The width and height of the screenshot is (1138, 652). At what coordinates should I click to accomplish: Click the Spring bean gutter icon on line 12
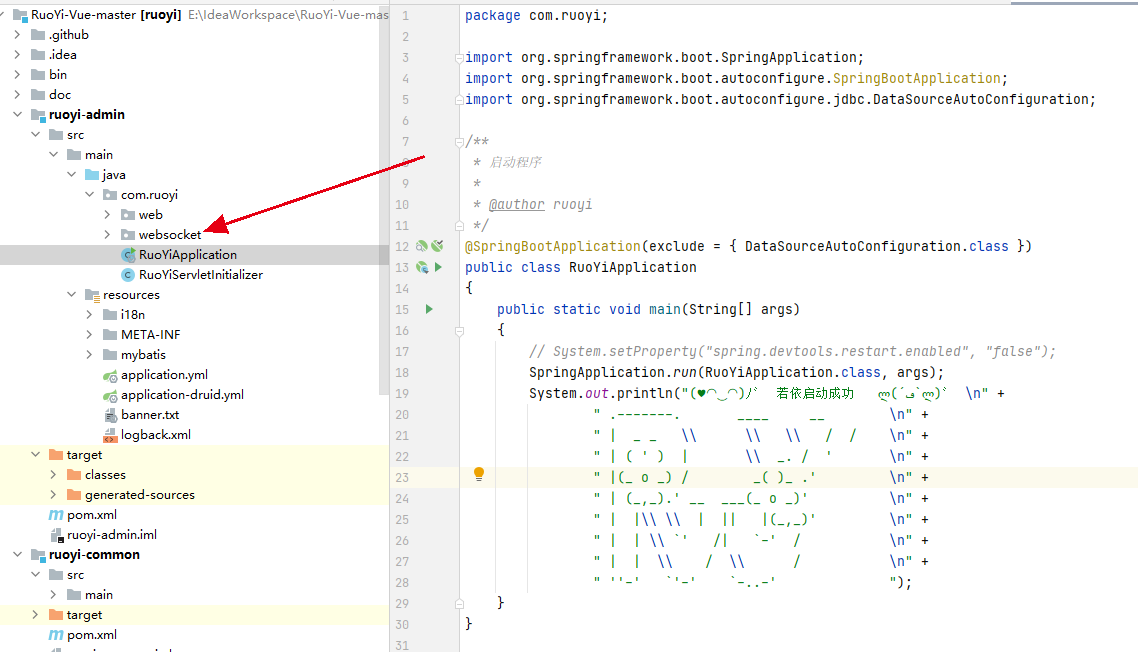pos(422,246)
